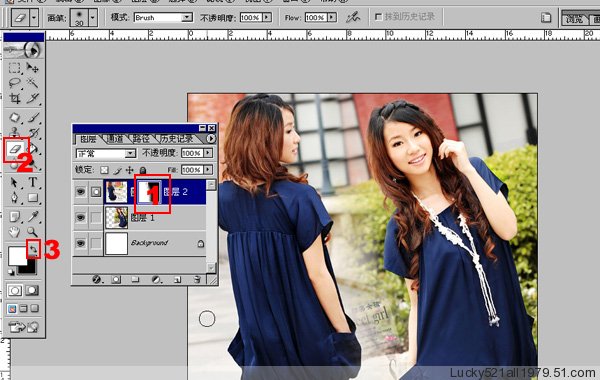This screenshot has width=600, height=380.
Task: Select the Lasso tool
Action: 15,83
